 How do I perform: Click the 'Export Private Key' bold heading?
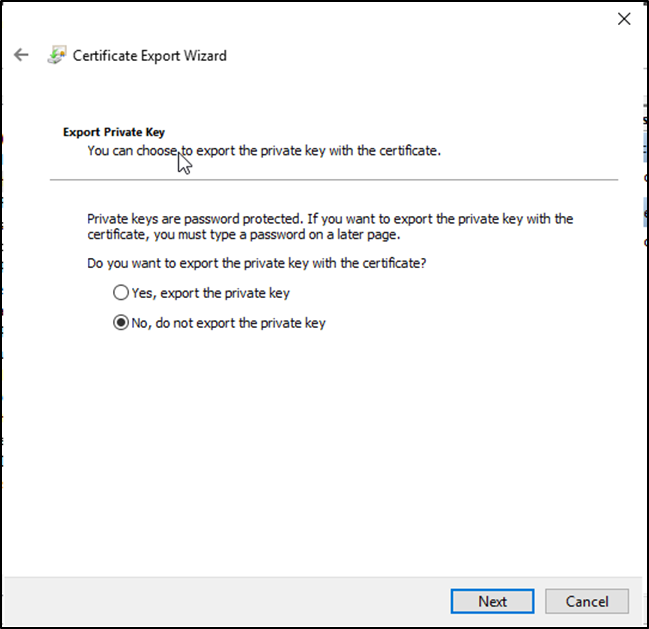[x=114, y=131]
